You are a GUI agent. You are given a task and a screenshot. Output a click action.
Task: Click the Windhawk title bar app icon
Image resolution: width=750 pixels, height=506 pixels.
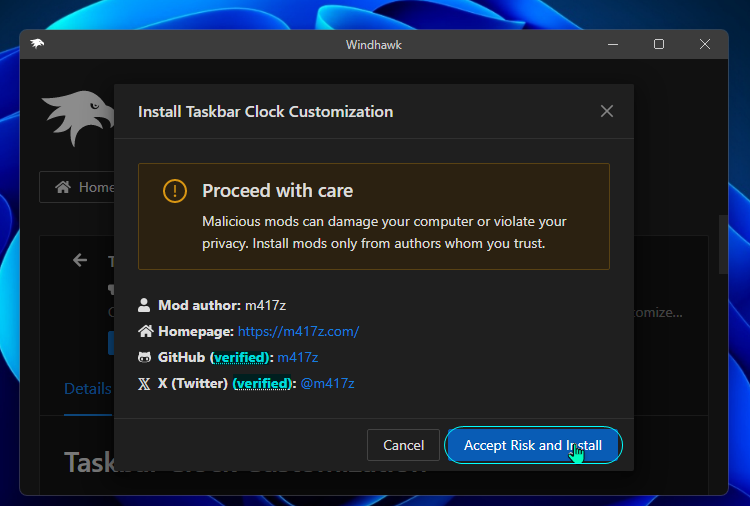[37, 44]
